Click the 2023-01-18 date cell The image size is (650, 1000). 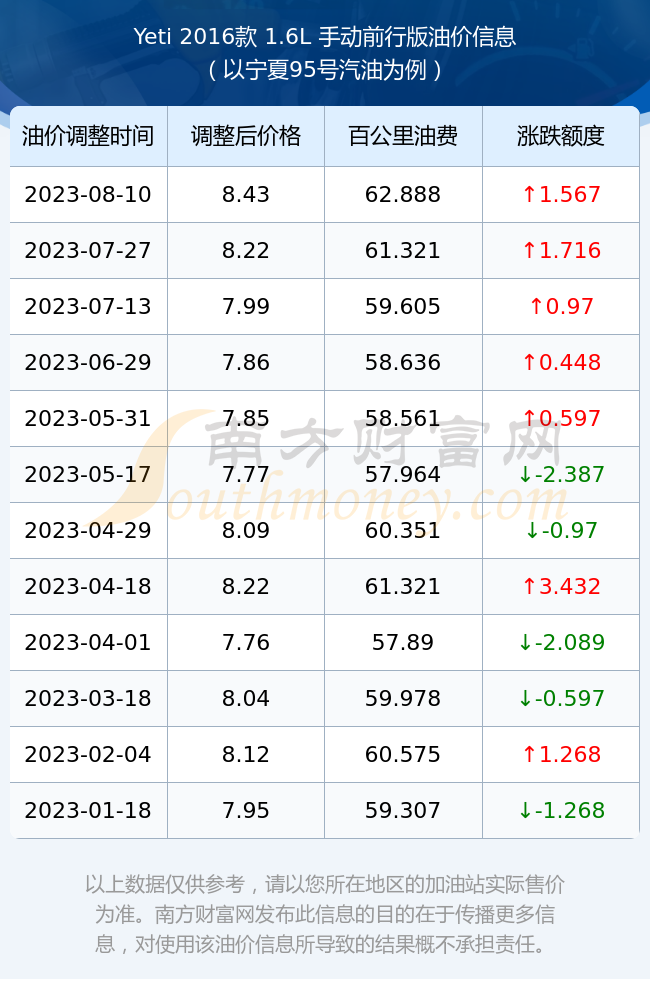88,811
